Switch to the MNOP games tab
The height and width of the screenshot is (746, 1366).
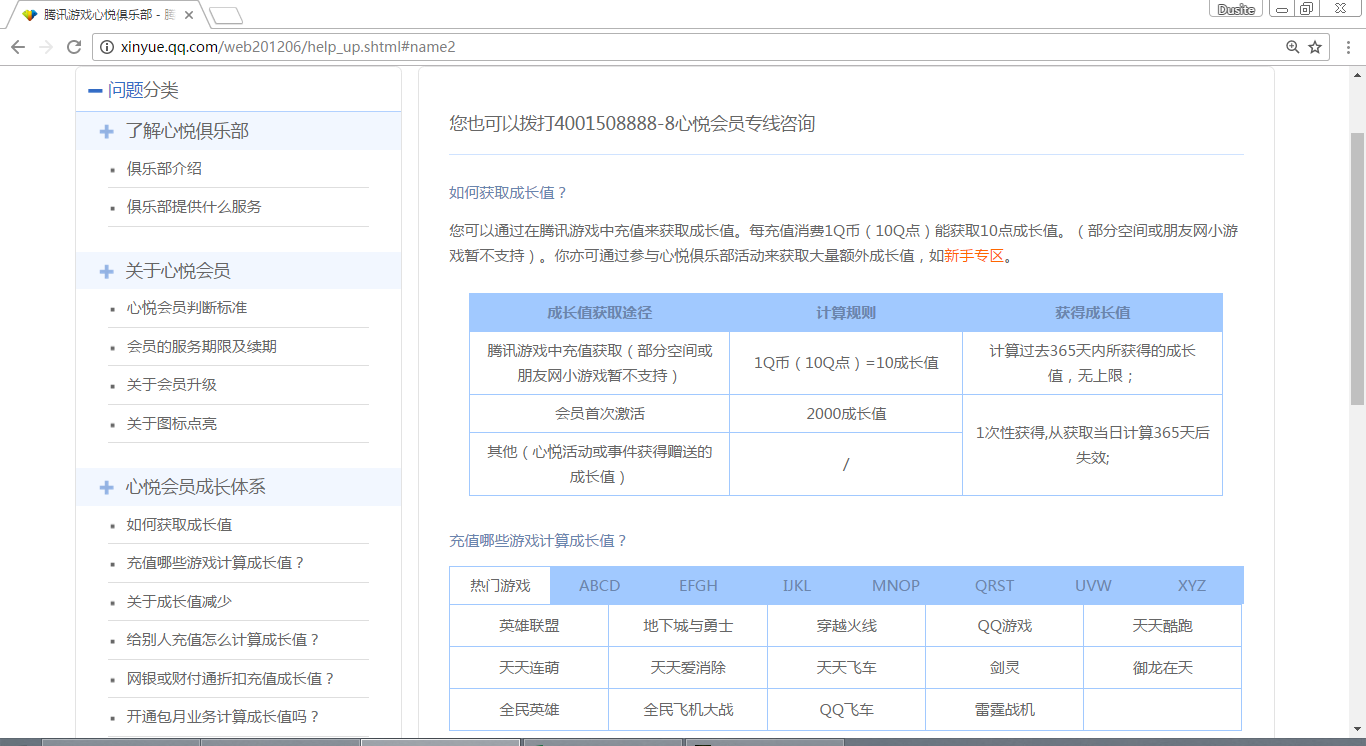896,586
